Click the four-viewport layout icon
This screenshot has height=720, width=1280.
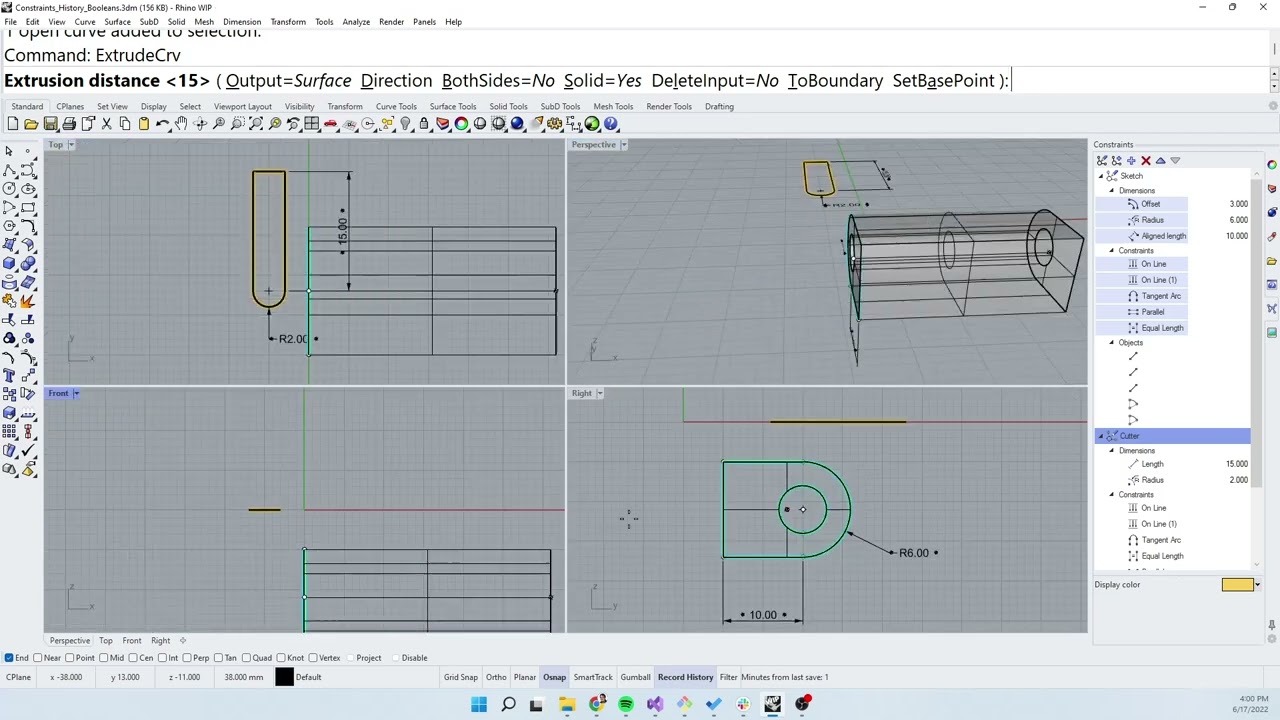312,124
